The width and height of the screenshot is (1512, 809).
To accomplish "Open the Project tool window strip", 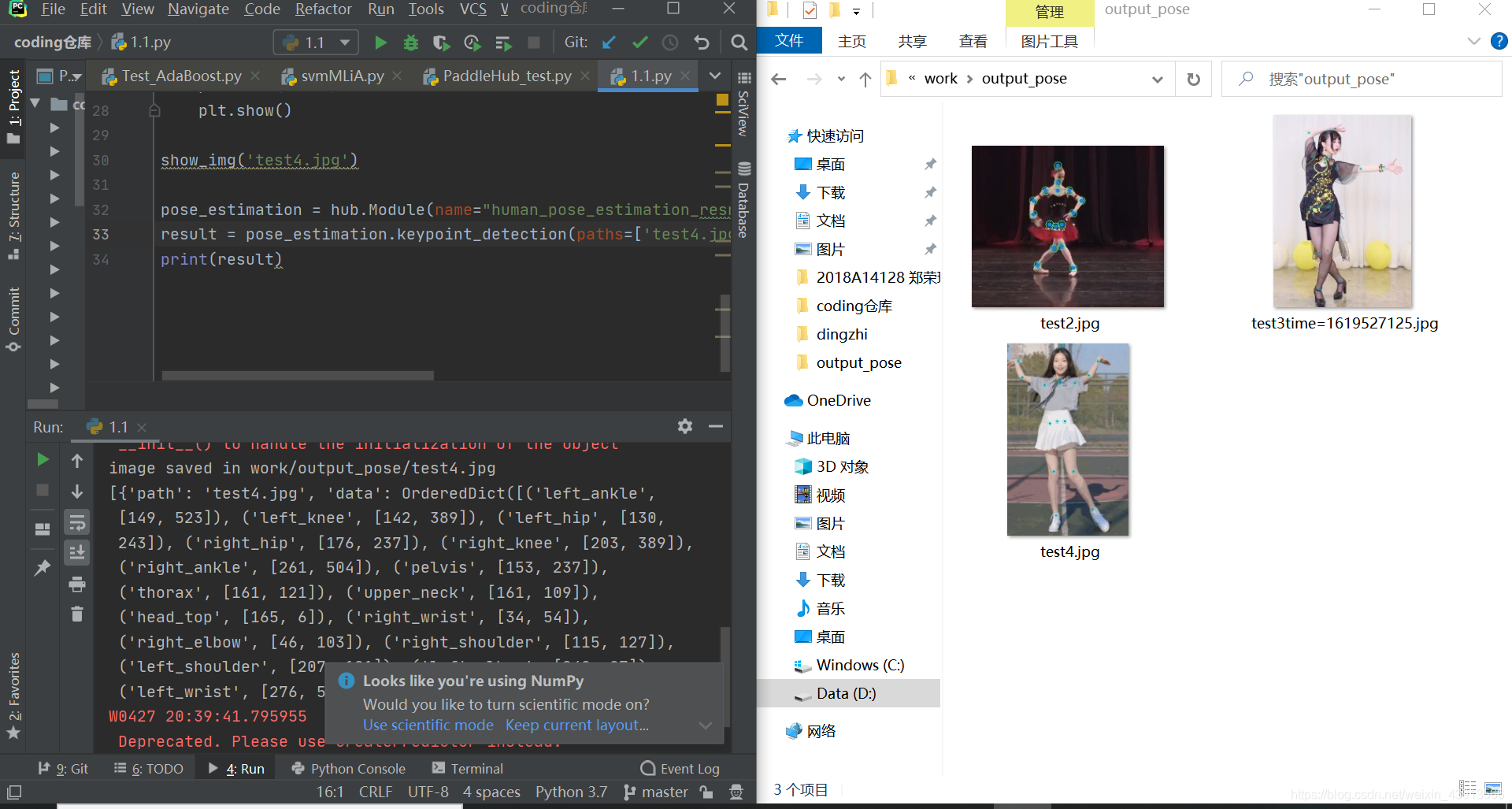I will [x=13, y=106].
